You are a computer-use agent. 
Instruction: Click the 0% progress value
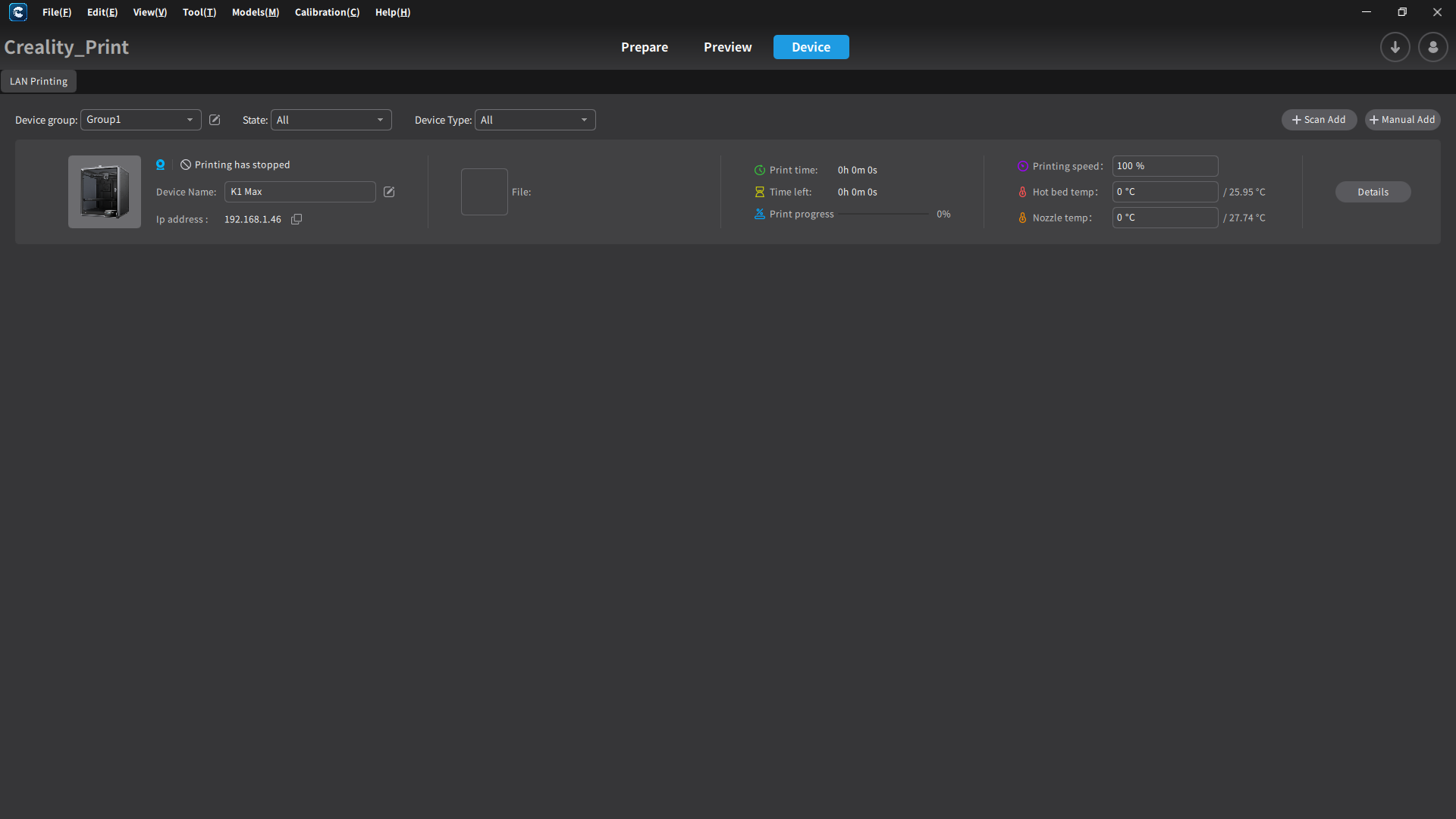(x=943, y=215)
